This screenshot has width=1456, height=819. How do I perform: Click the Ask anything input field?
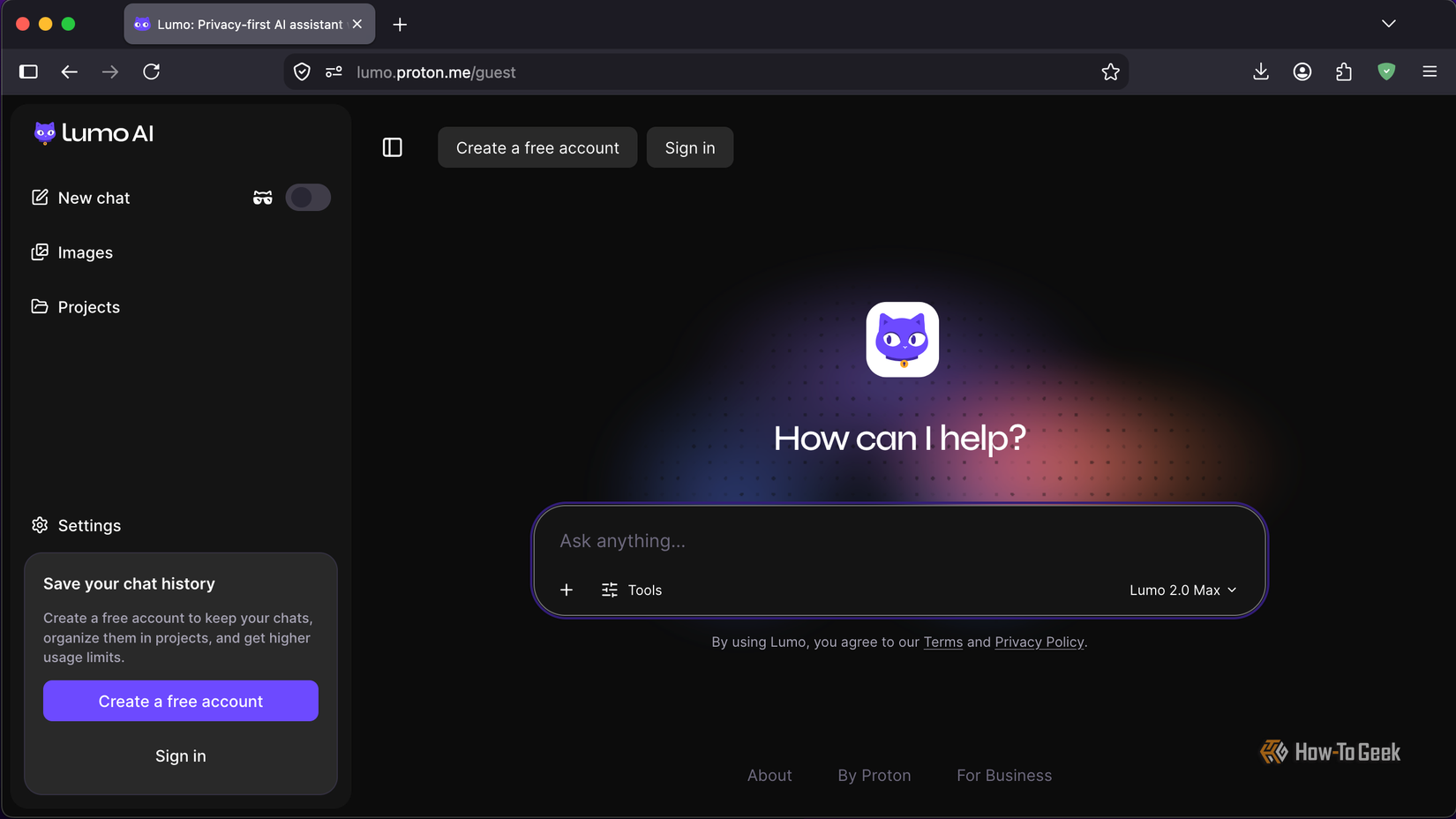tap(899, 541)
